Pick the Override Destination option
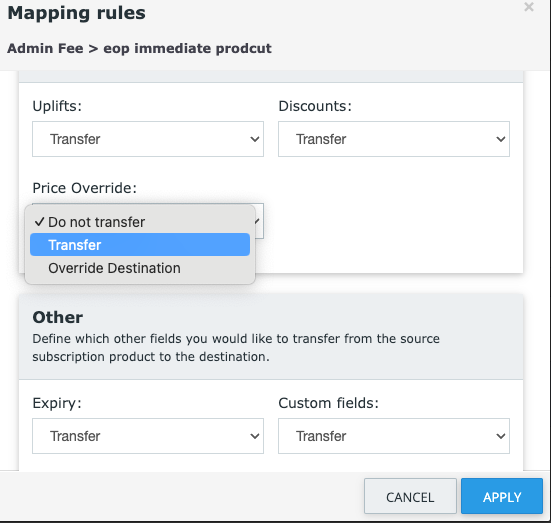 [140, 268]
